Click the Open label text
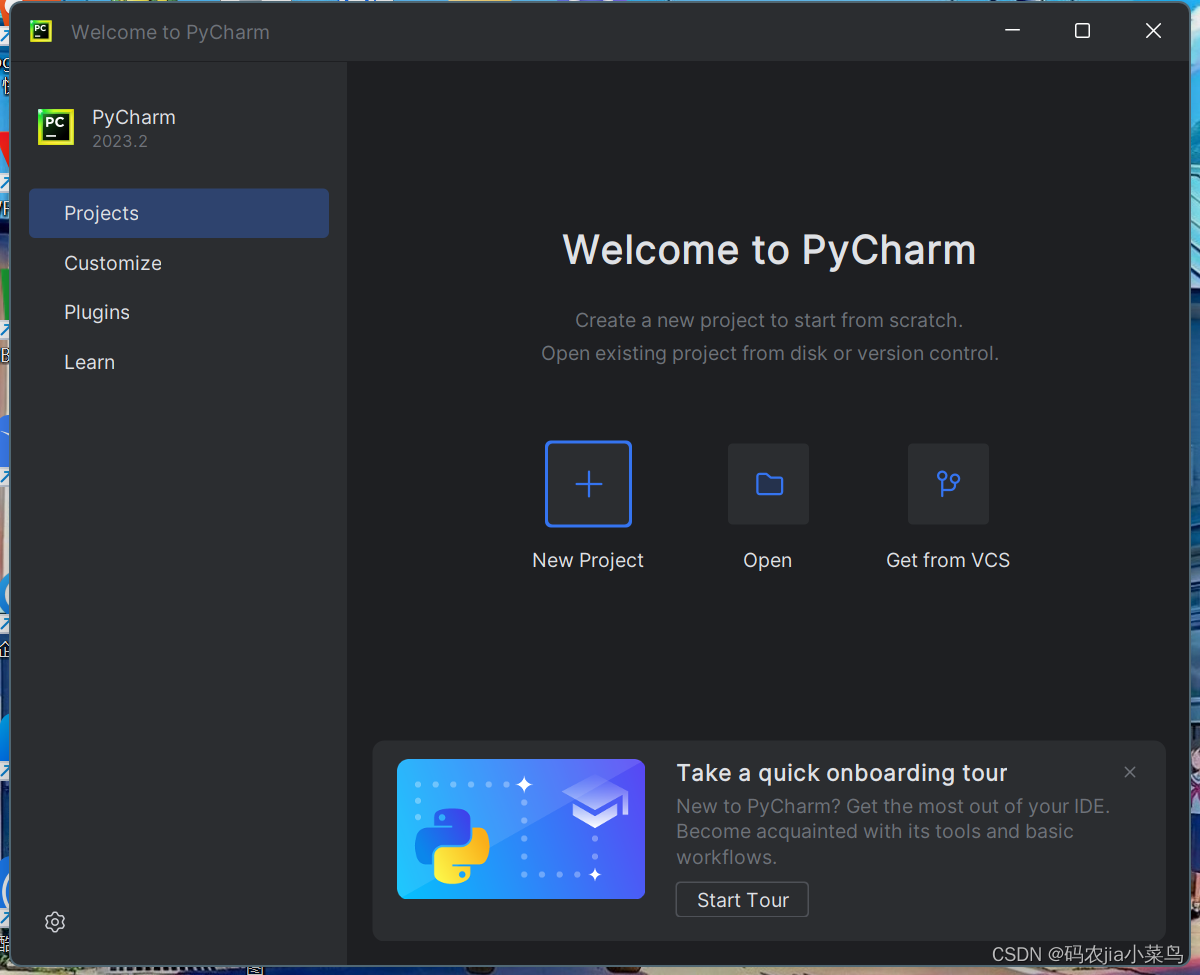1200x975 pixels. pos(768,561)
